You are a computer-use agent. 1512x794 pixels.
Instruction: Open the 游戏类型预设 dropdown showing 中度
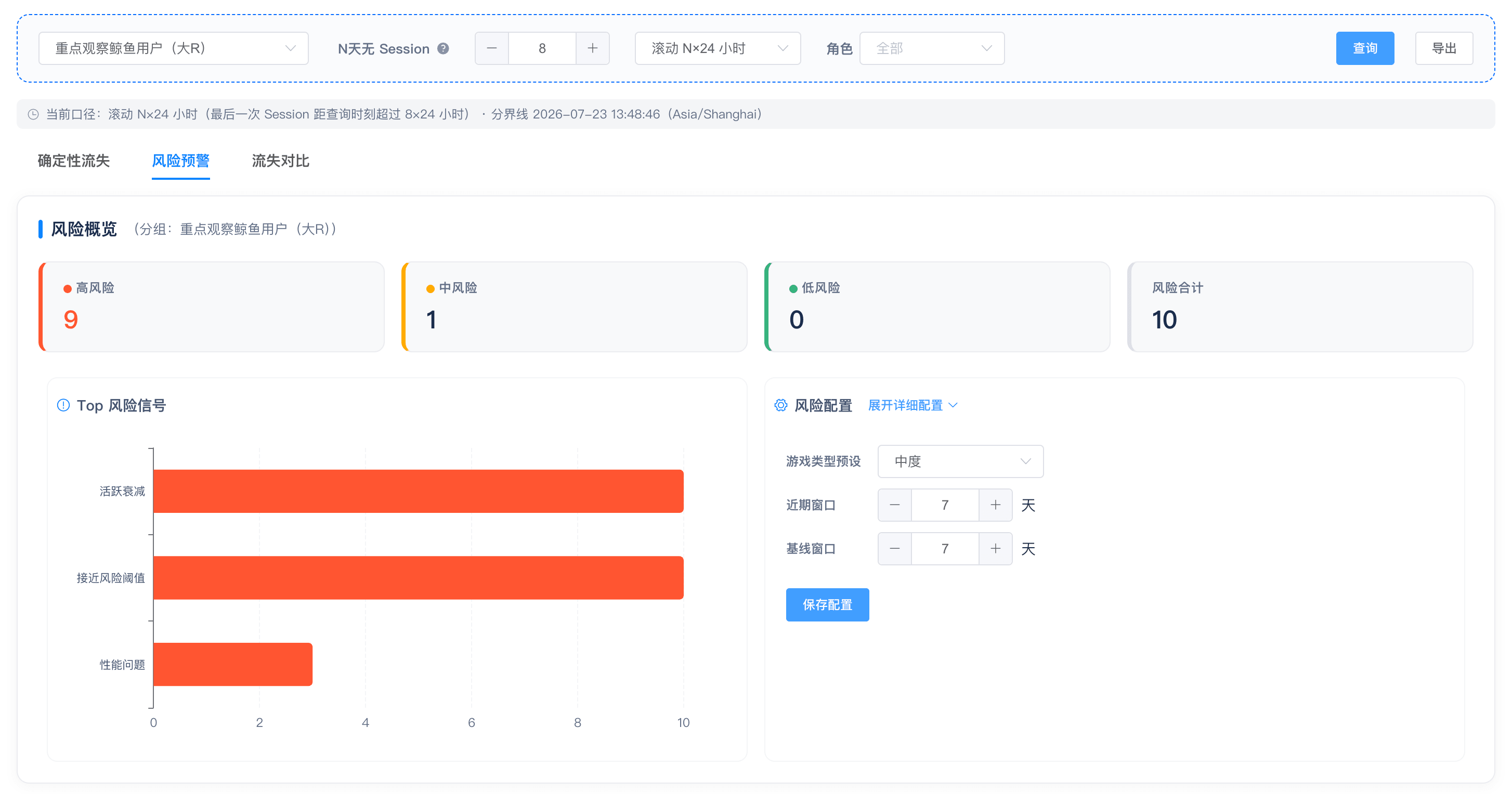(x=961, y=461)
